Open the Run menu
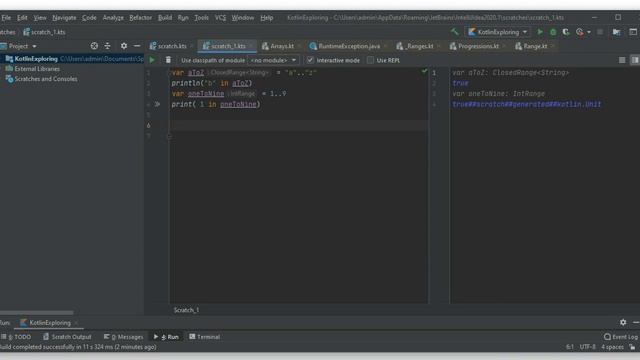The width and height of the screenshot is (640, 360). [183, 18]
